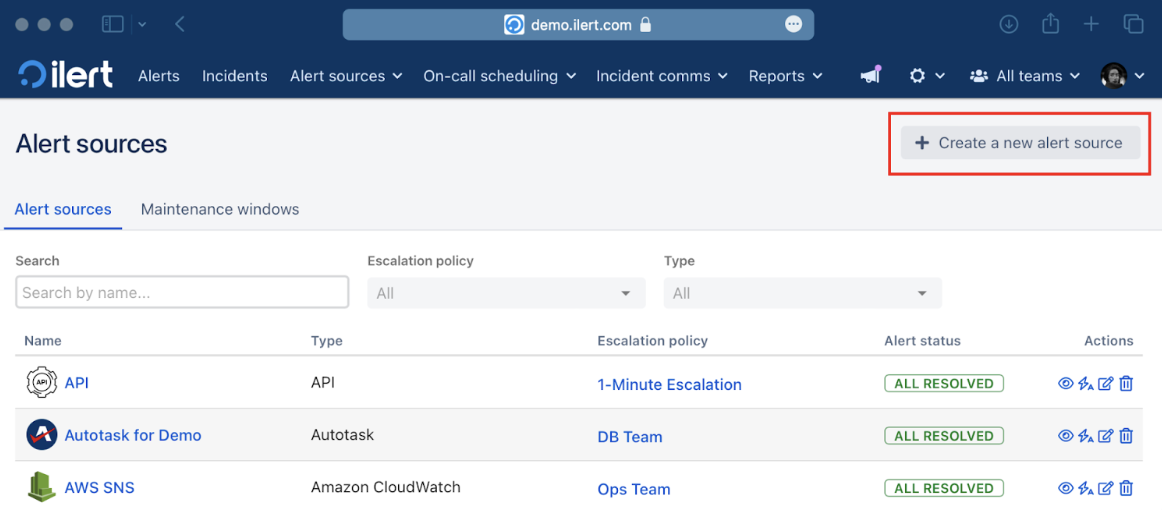Show the tab overview icon
The image size is (1162, 510).
[x=1134, y=24]
